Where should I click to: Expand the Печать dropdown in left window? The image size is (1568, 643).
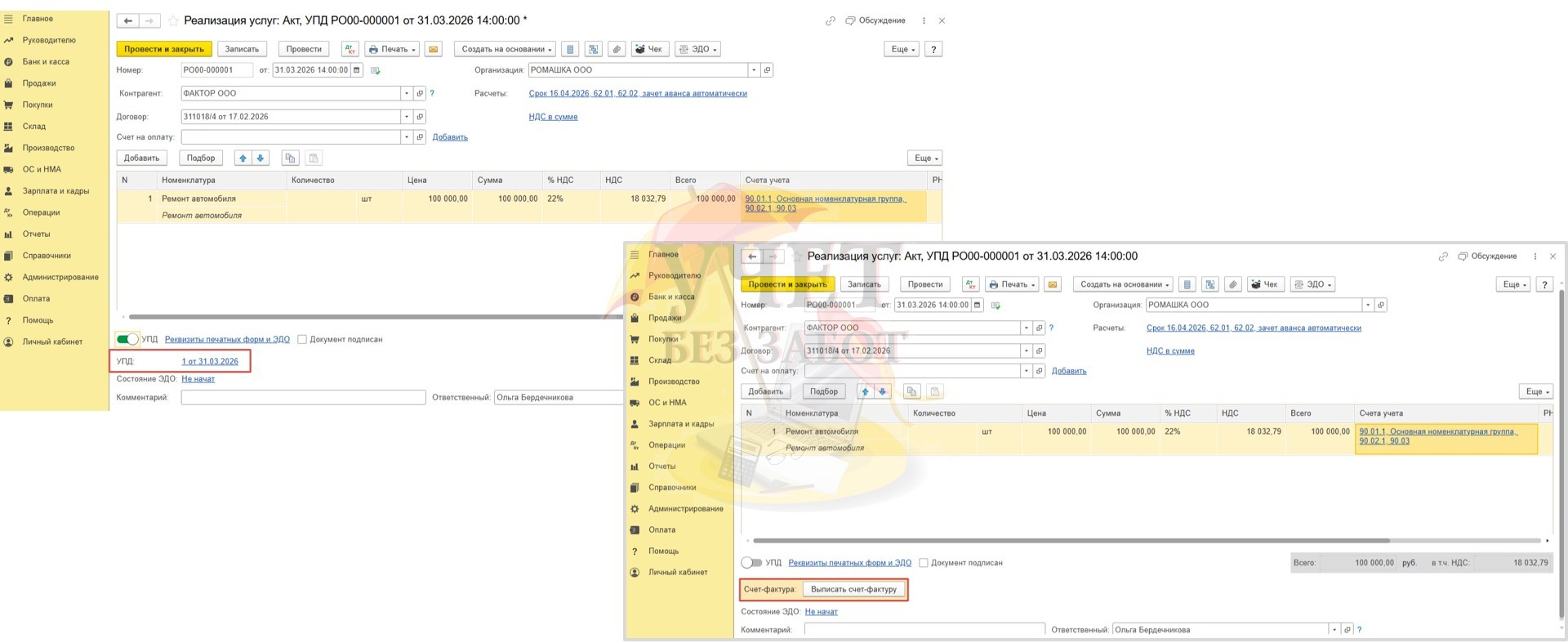pos(392,49)
